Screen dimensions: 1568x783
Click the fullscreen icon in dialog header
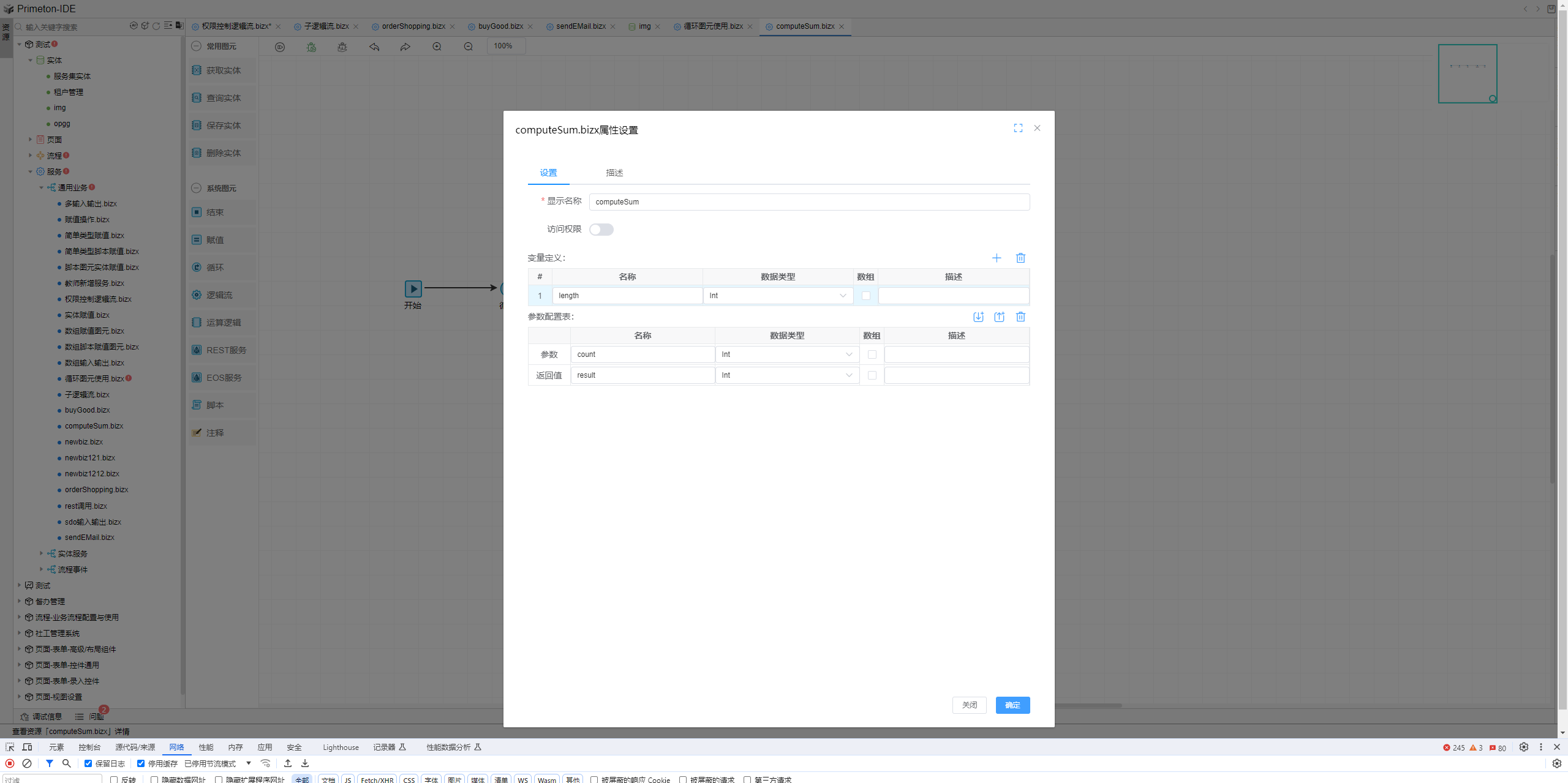tap(1018, 128)
